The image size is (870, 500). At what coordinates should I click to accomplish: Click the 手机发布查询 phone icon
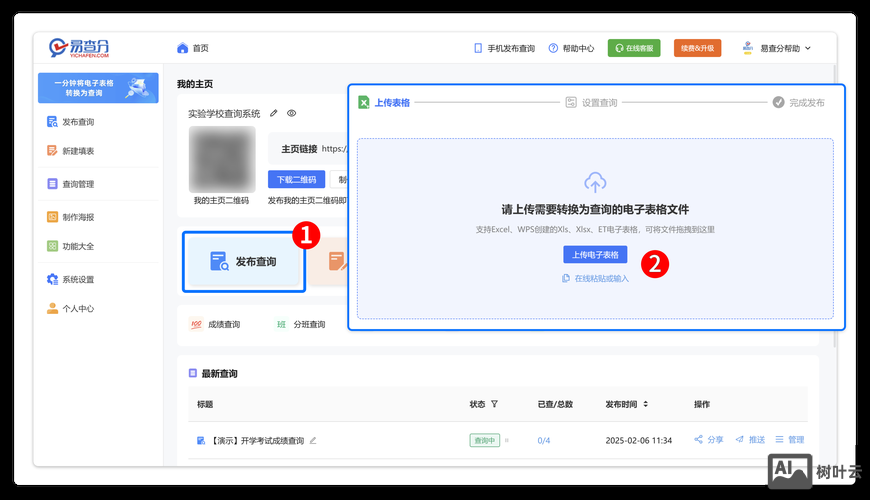click(478, 48)
